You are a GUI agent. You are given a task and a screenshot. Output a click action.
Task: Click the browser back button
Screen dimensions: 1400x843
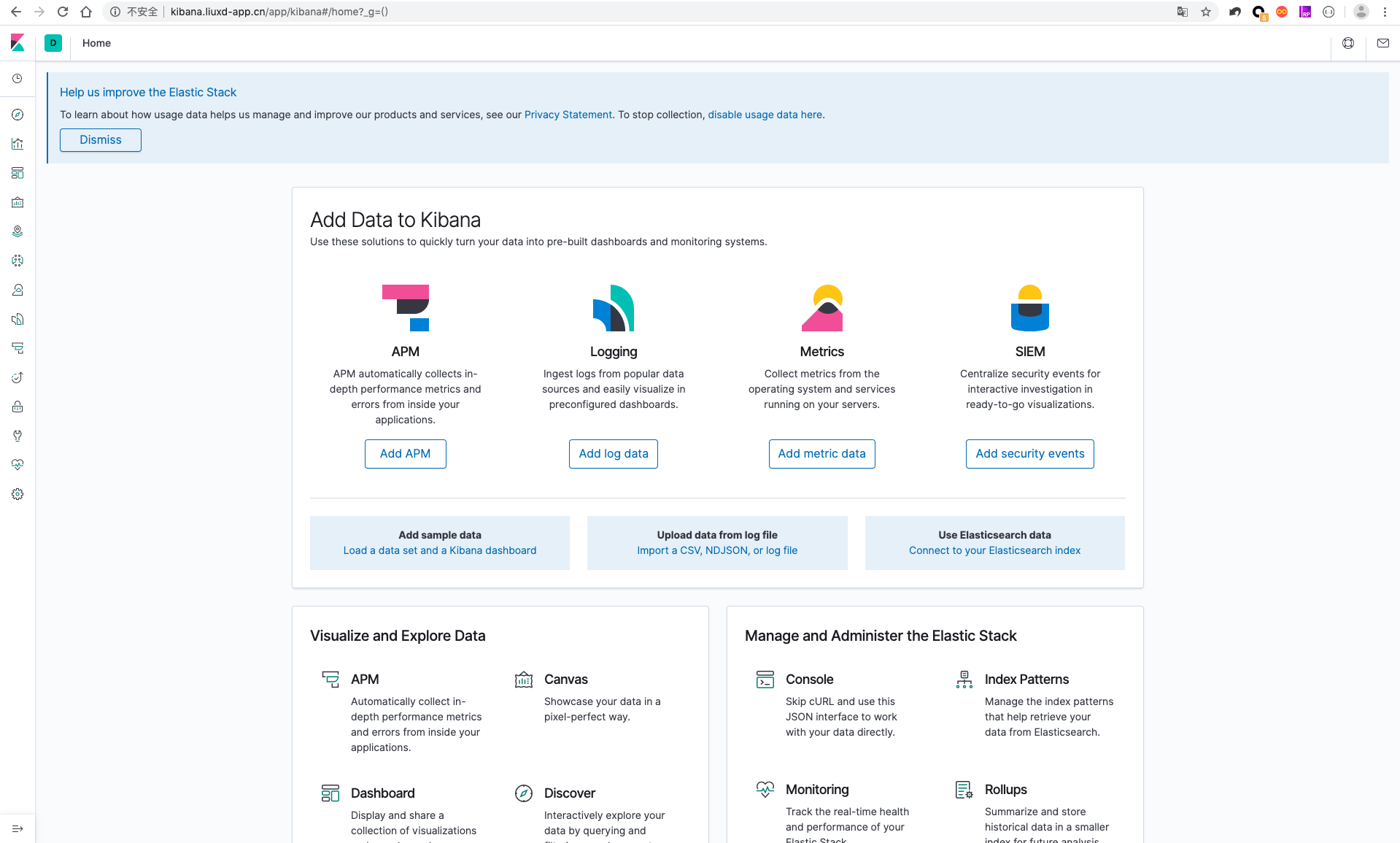point(16,12)
